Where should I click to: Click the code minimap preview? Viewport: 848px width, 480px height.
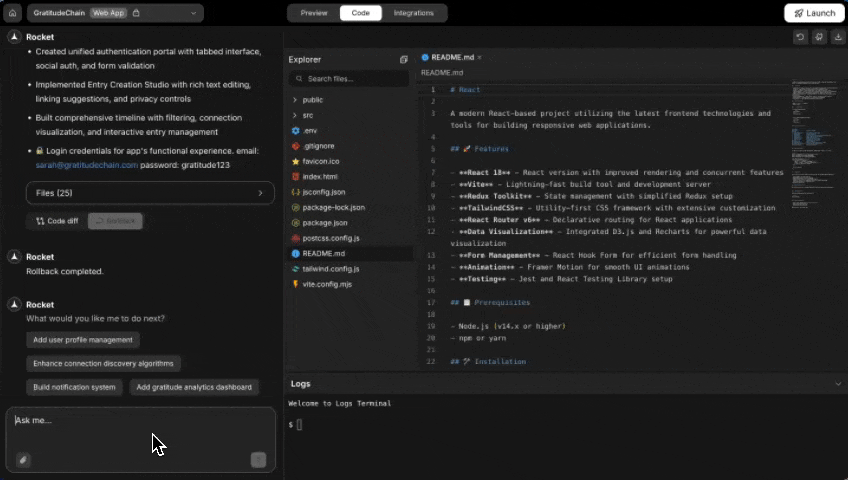pyautogui.click(x=816, y=145)
